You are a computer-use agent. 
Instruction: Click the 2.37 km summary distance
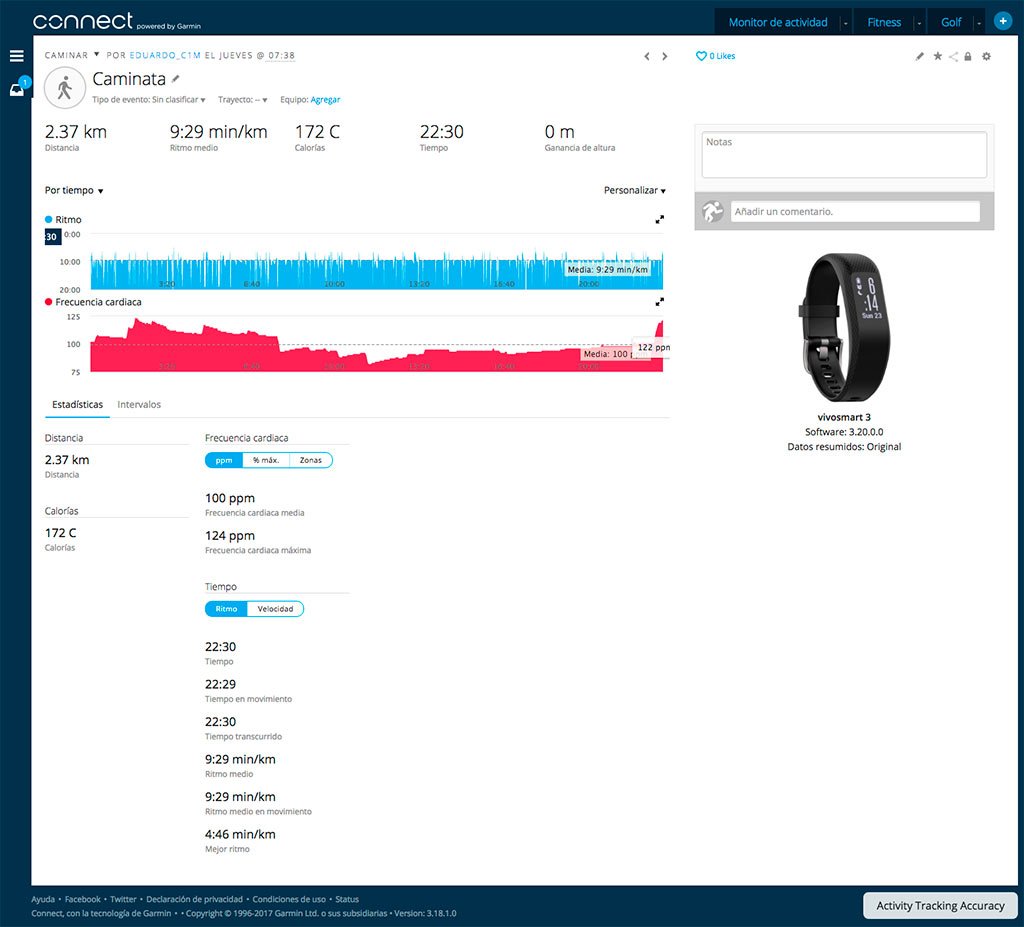(76, 132)
